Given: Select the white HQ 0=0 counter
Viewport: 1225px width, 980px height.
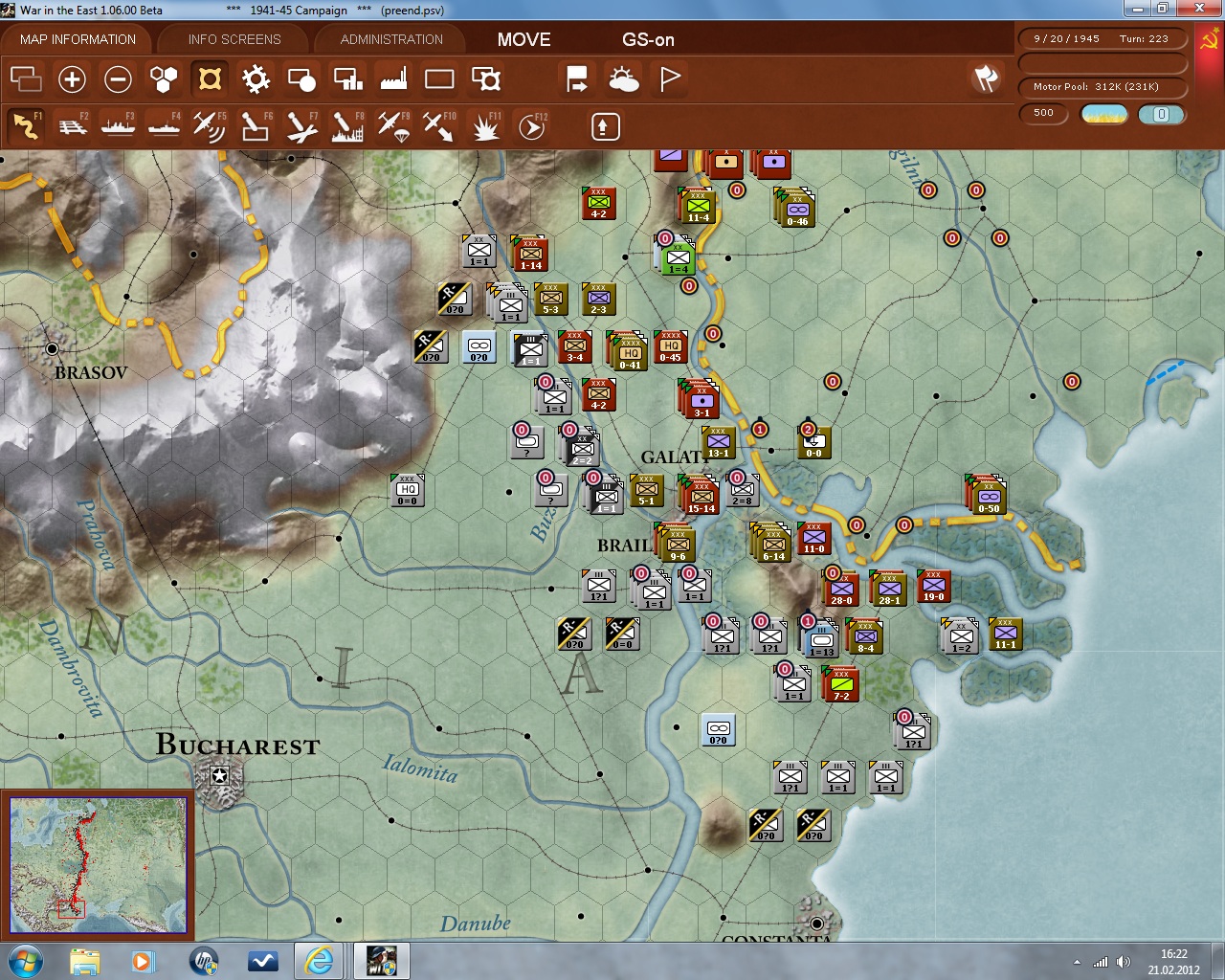Looking at the screenshot, I should pos(408,489).
